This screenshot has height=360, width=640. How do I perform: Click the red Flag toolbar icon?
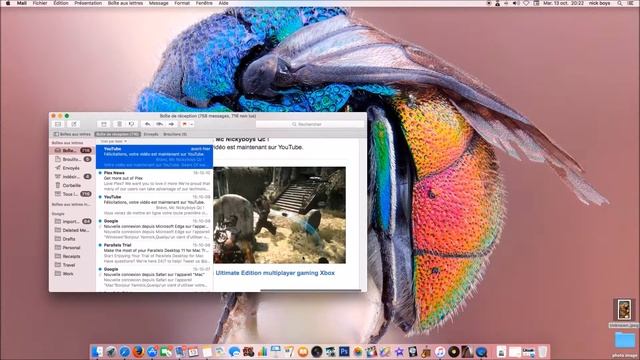click(184, 124)
